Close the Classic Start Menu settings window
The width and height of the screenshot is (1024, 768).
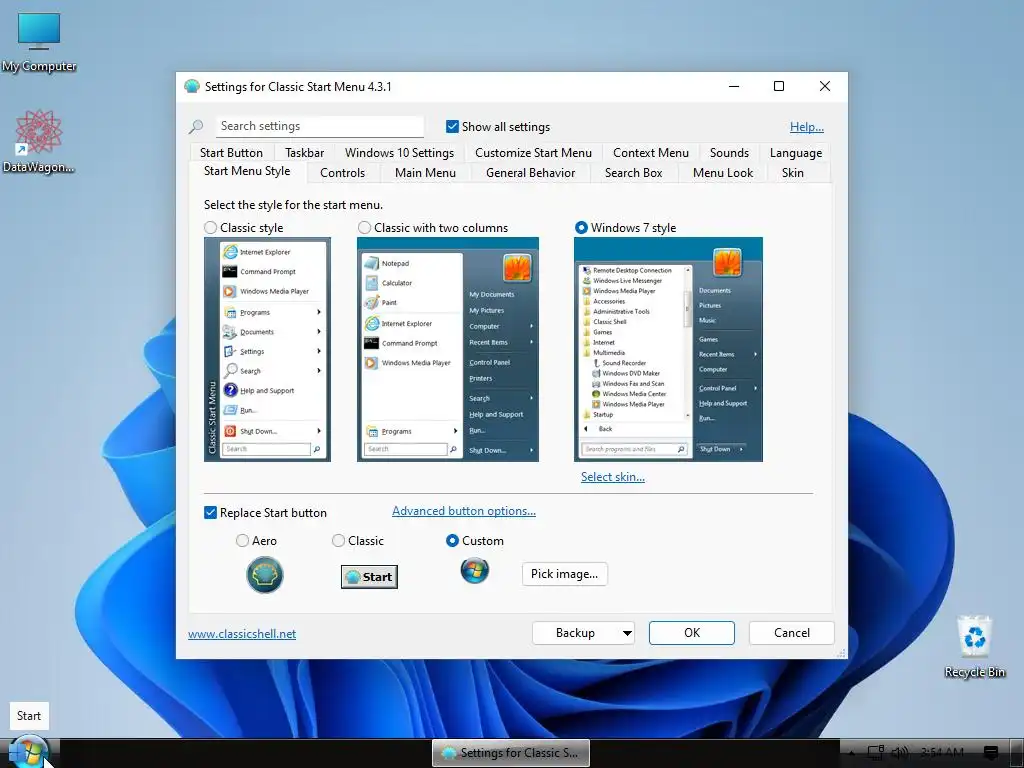[x=825, y=86]
